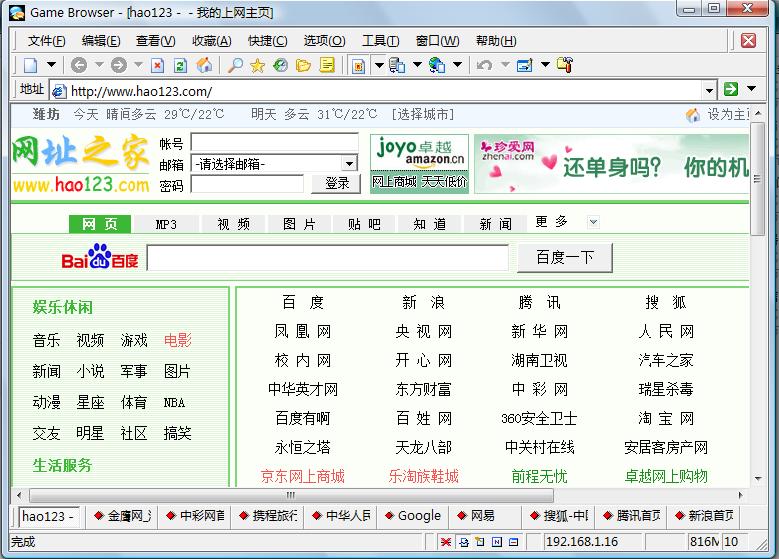Image resolution: width=779 pixels, height=559 pixels.
Task: Close current tab with red X box
Action: click(x=748, y=40)
